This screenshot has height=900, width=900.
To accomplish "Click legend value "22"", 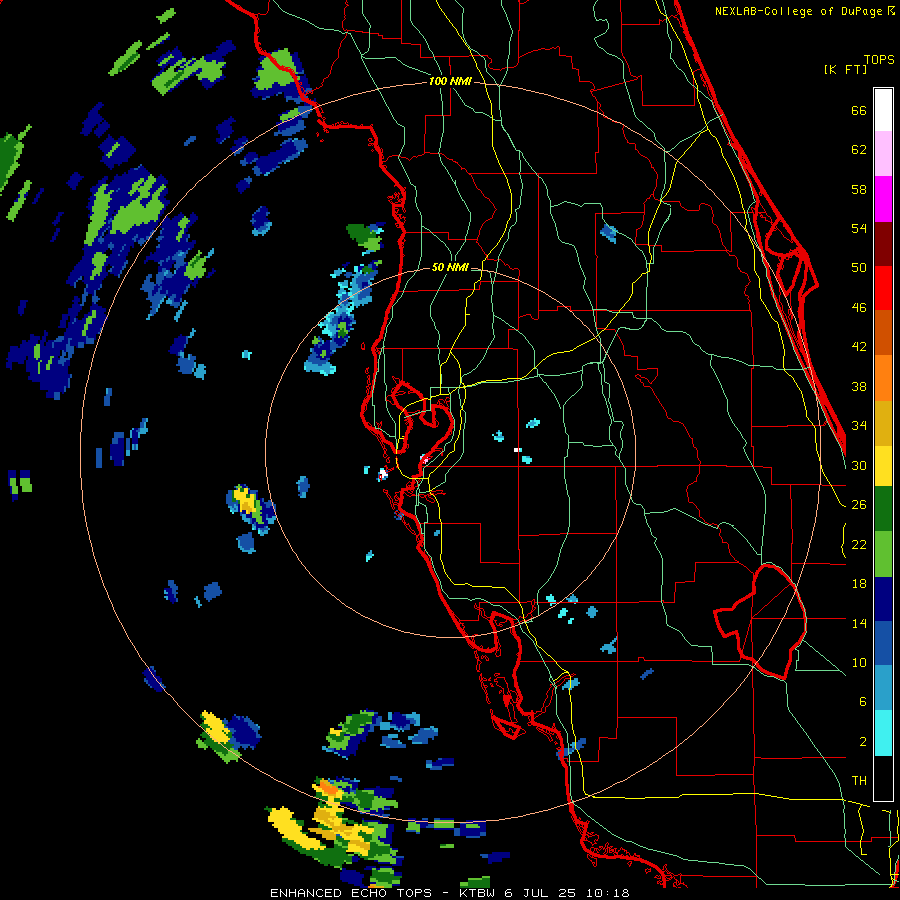I will 859,545.
